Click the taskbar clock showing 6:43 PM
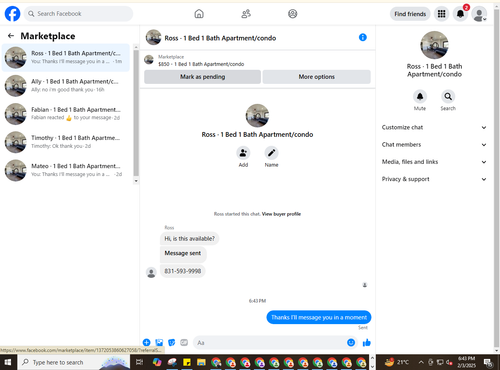 [x=466, y=362]
